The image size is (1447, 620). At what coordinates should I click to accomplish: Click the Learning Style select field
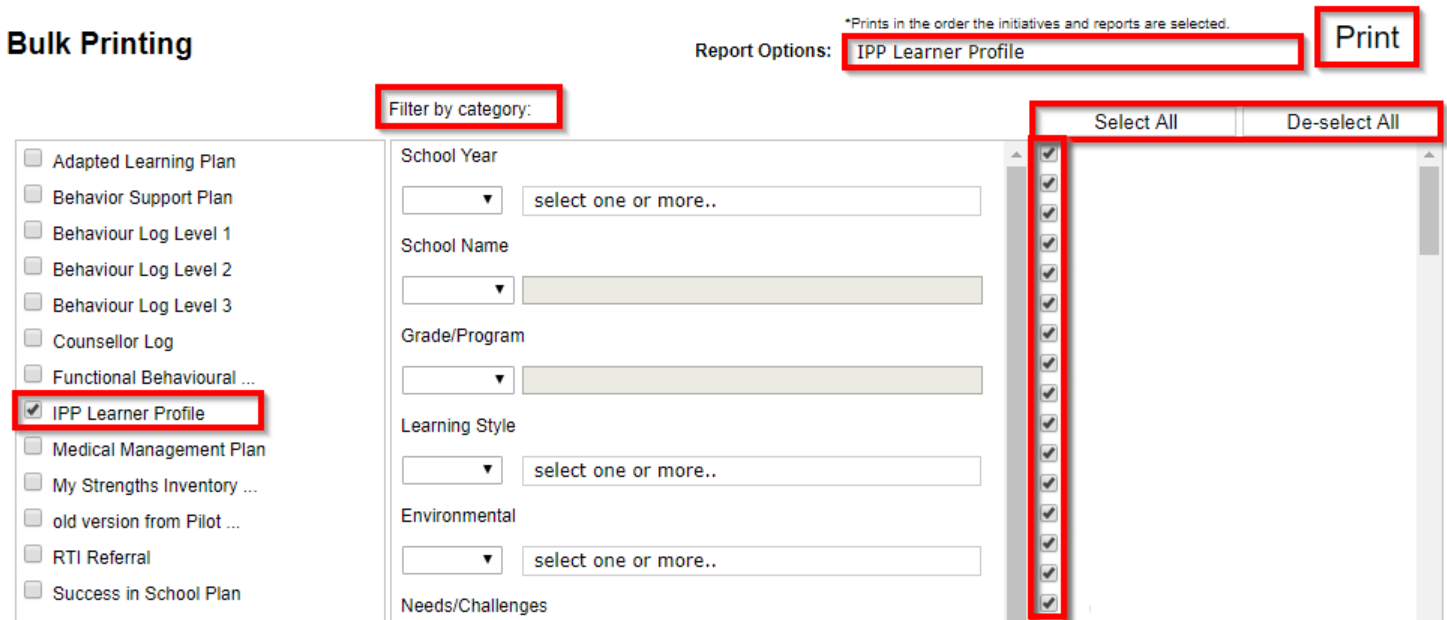coord(751,470)
